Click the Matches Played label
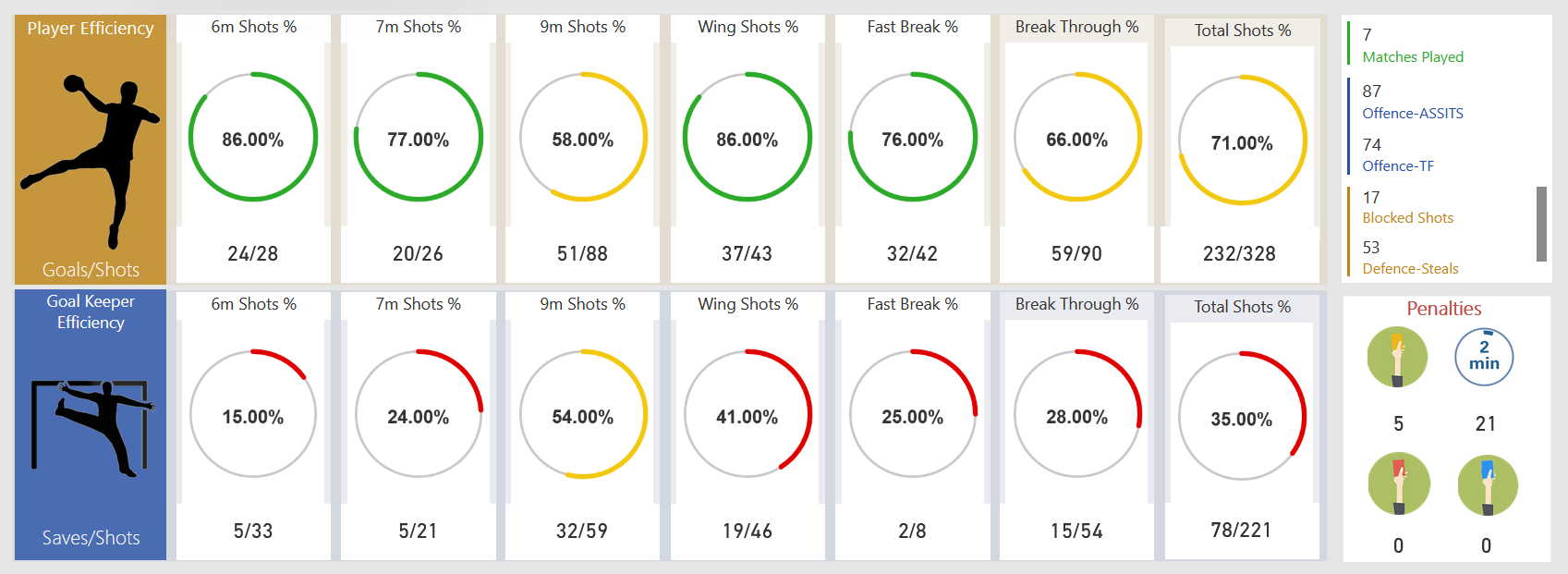1568x574 pixels. (1413, 57)
